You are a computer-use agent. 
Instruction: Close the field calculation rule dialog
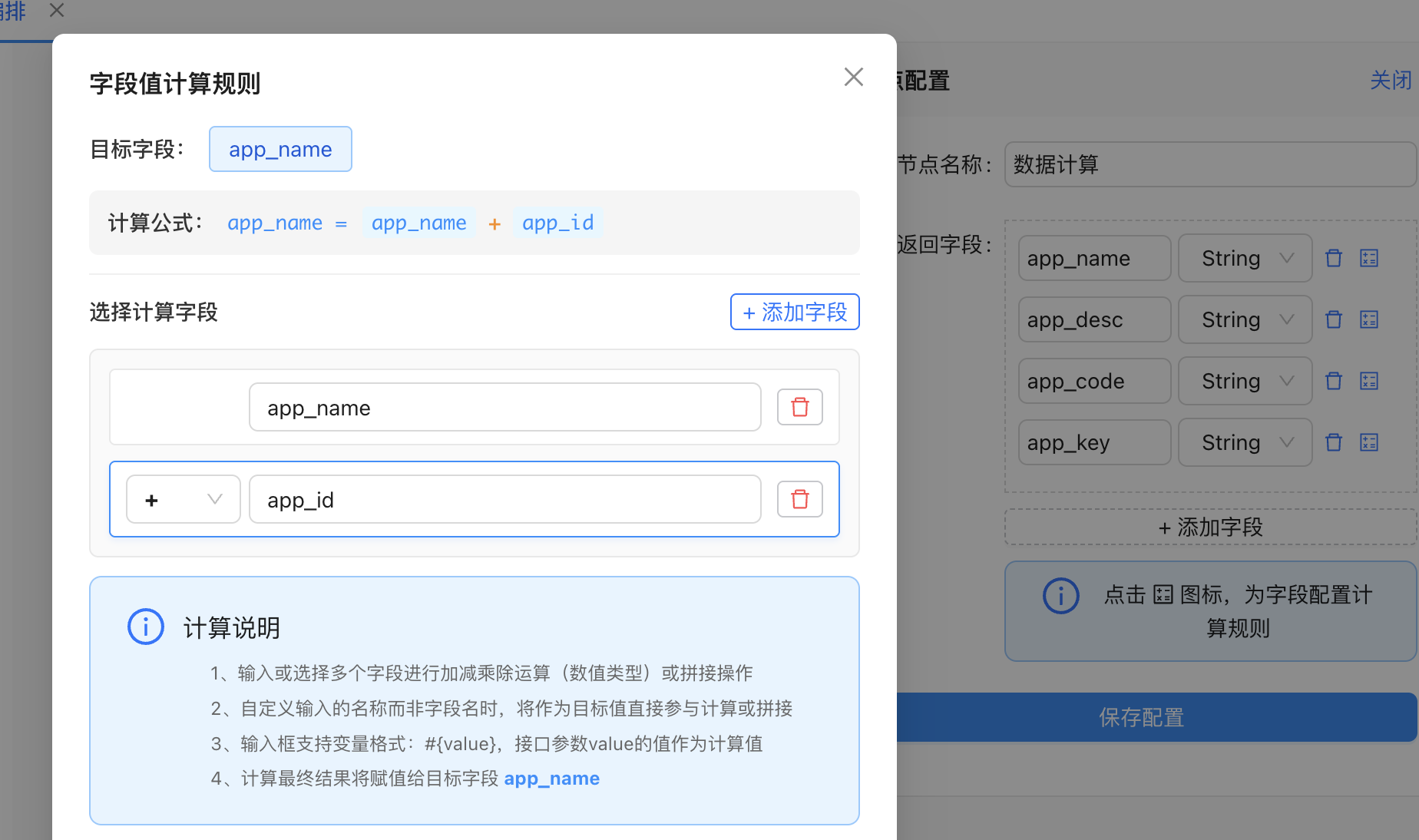point(853,77)
